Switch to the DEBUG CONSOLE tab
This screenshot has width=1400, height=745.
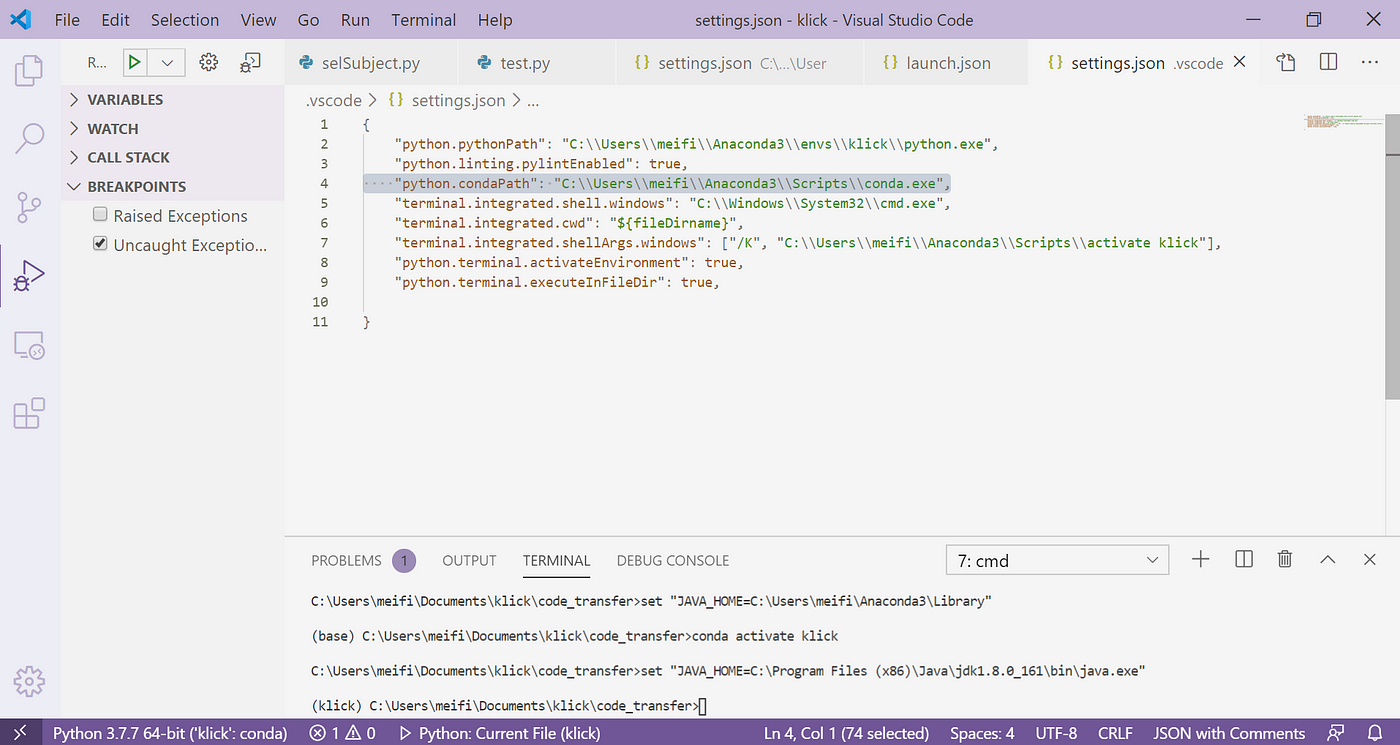pos(673,560)
